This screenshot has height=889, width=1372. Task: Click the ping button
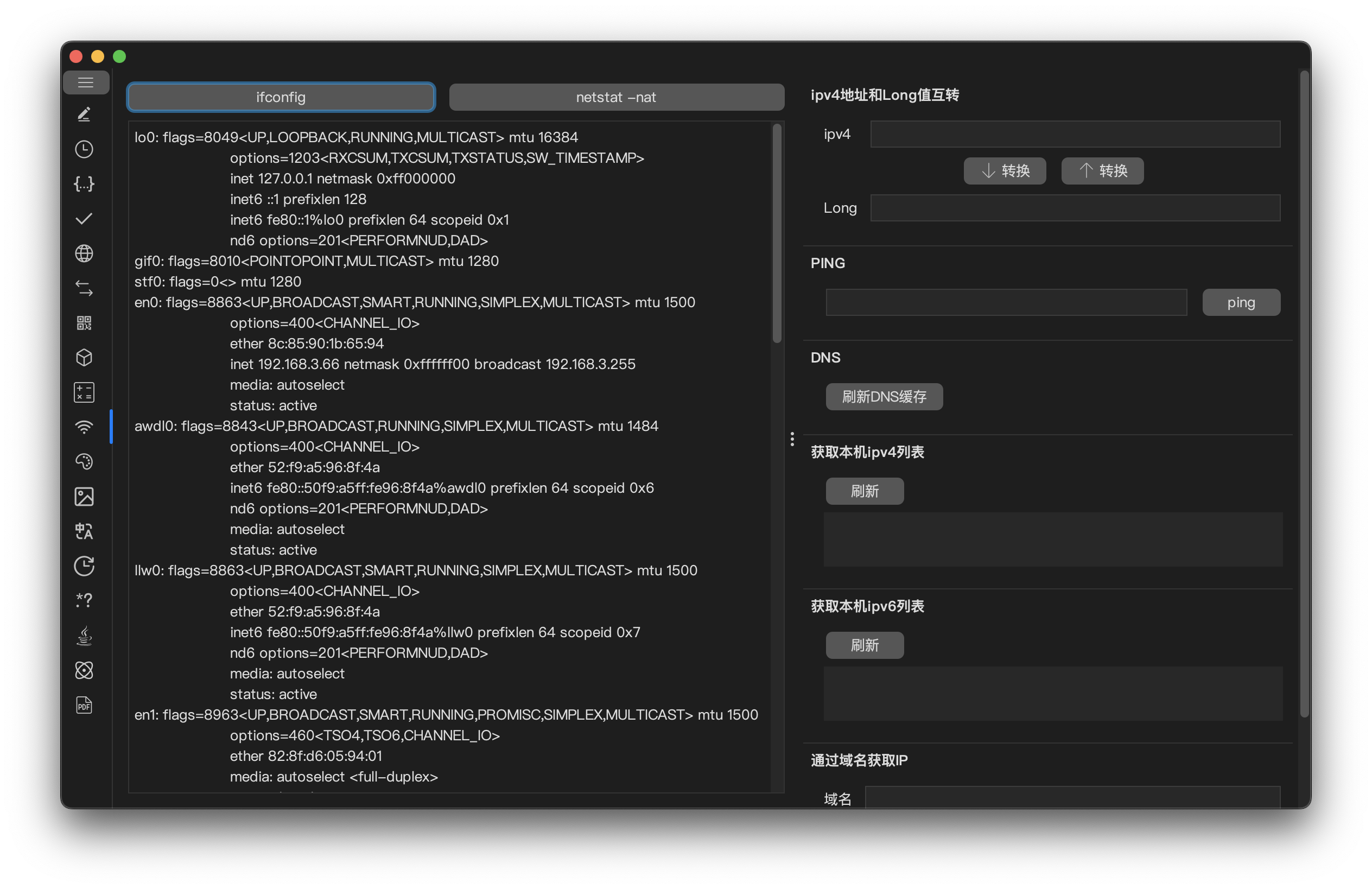(x=1241, y=302)
